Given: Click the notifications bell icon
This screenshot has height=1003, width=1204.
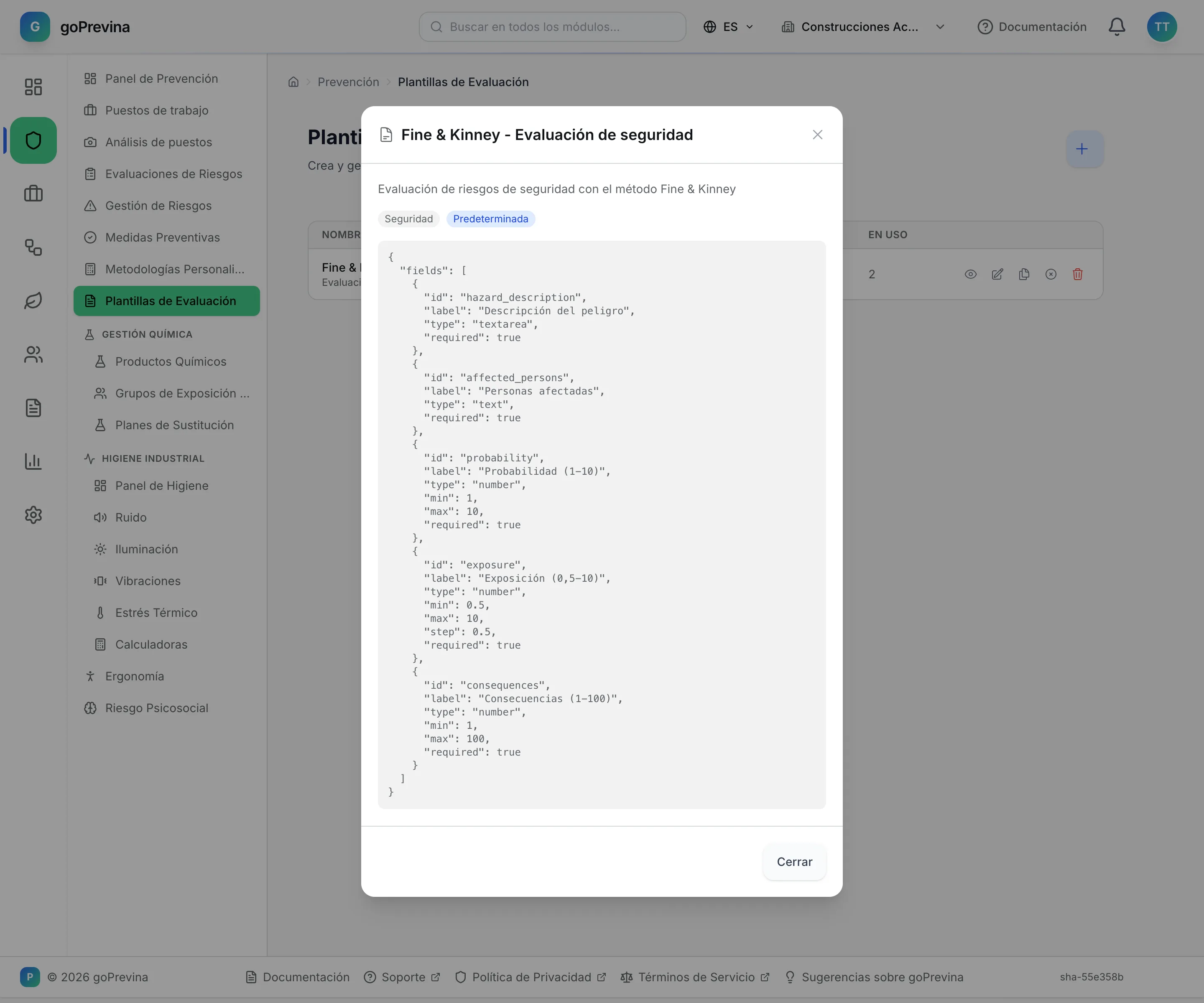Looking at the screenshot, I should (x=1116, y=27).
